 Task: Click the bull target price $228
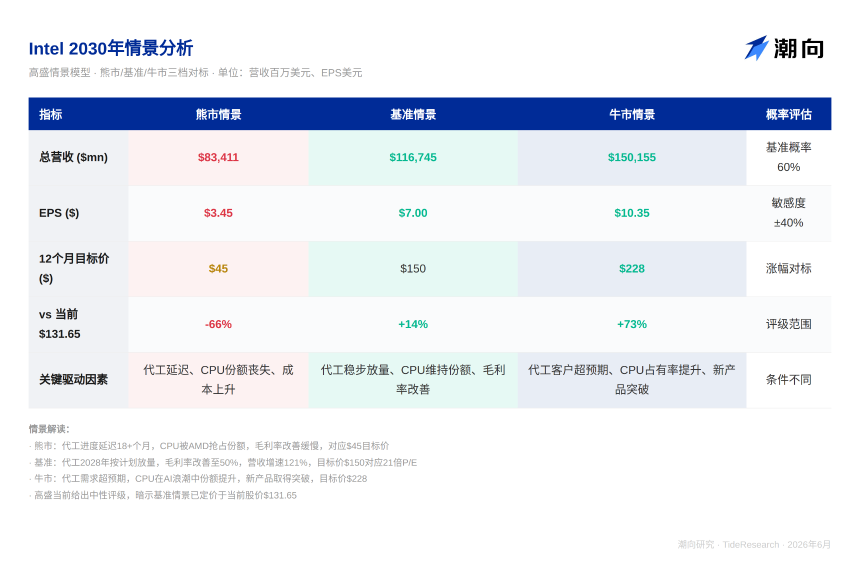tap(632, 269)
